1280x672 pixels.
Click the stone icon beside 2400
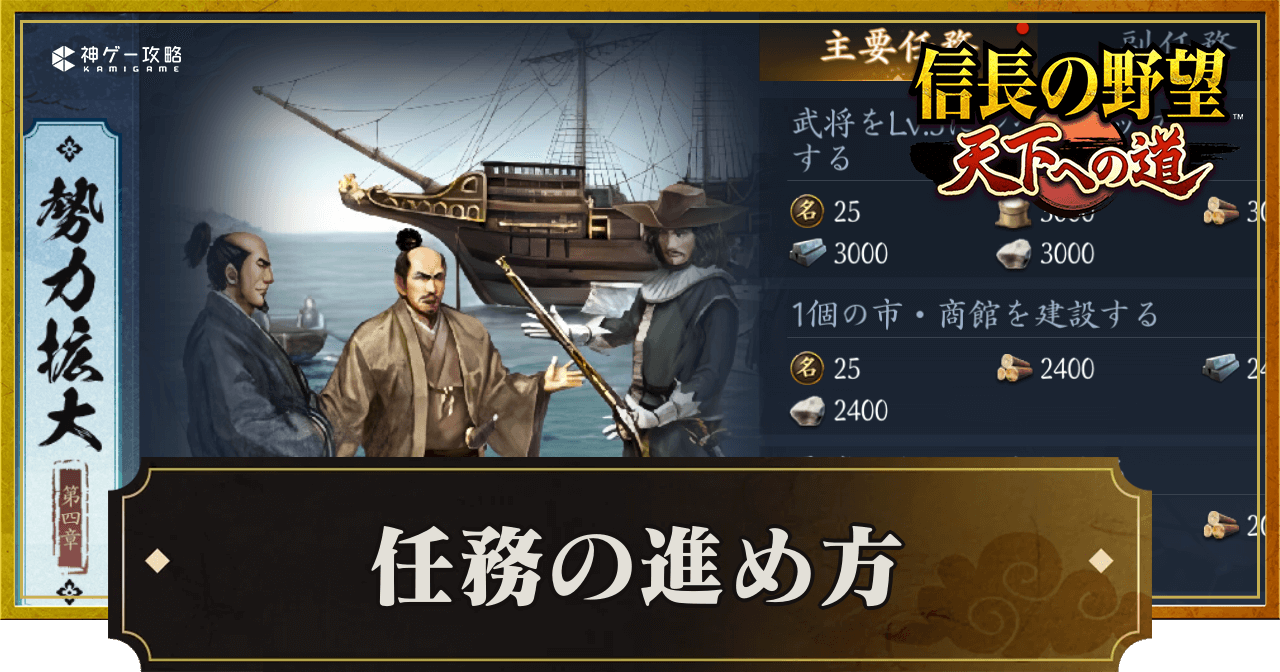point(808,410)
